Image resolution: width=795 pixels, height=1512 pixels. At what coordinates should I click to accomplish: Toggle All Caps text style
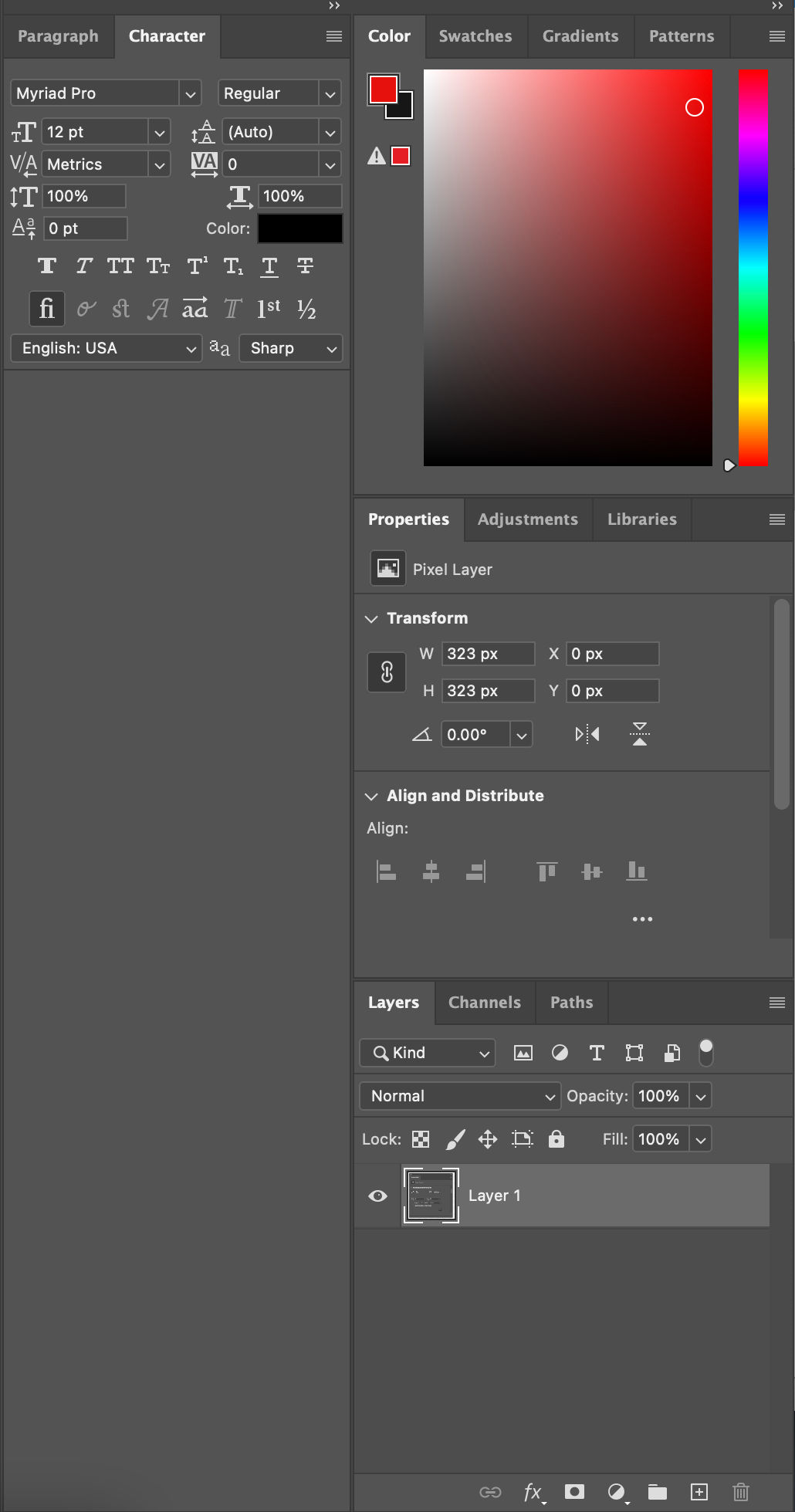[120, 266]
